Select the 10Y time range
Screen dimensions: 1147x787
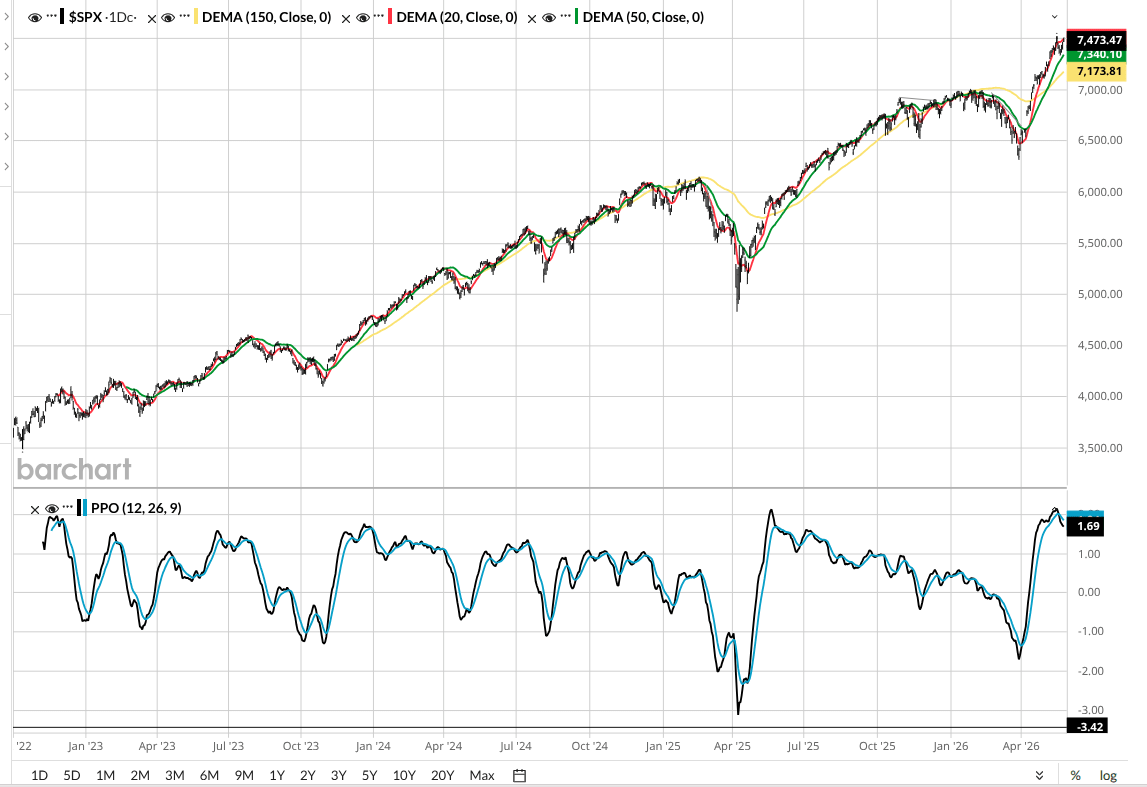tap(404, 775)
